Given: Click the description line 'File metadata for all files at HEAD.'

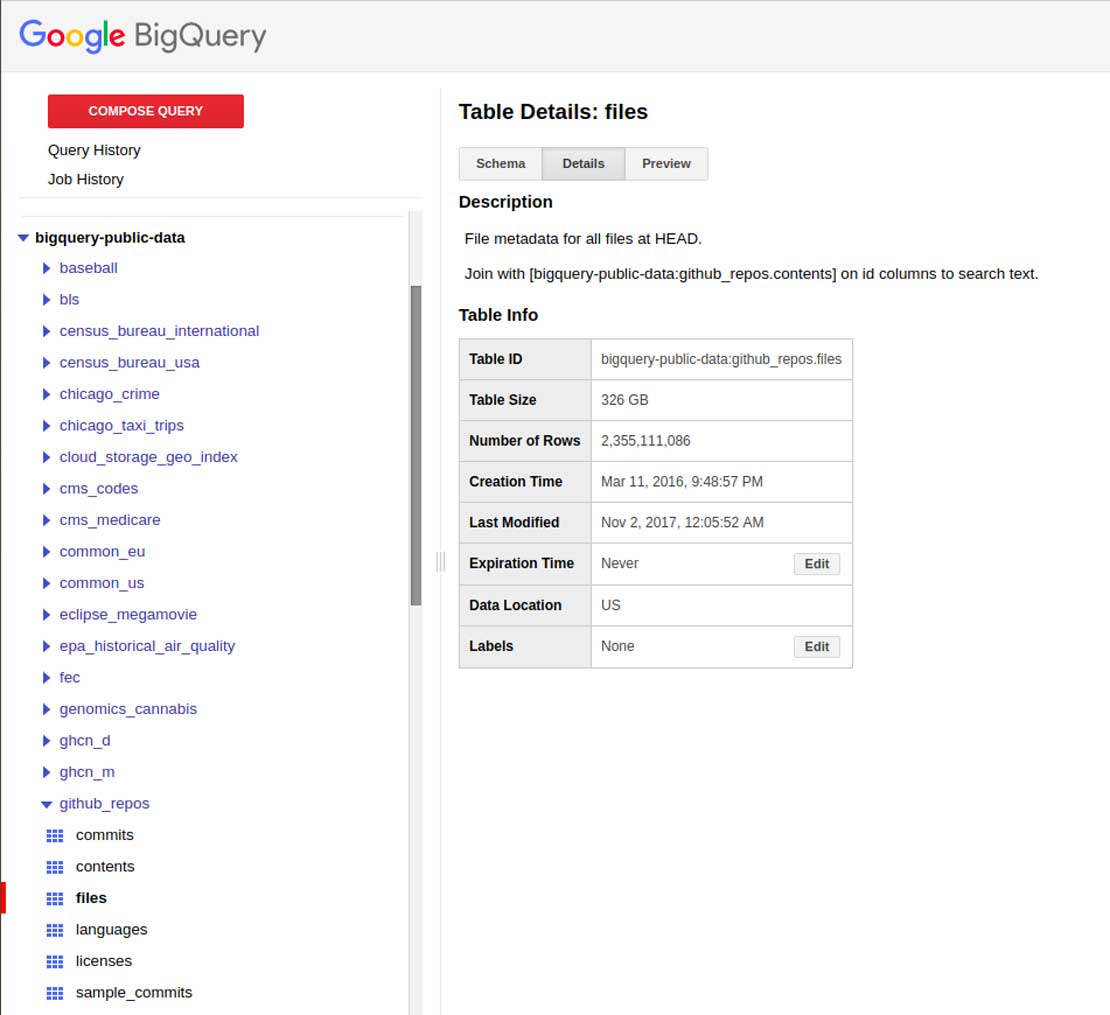Looking at the screenshot, I should pos(583,239).
